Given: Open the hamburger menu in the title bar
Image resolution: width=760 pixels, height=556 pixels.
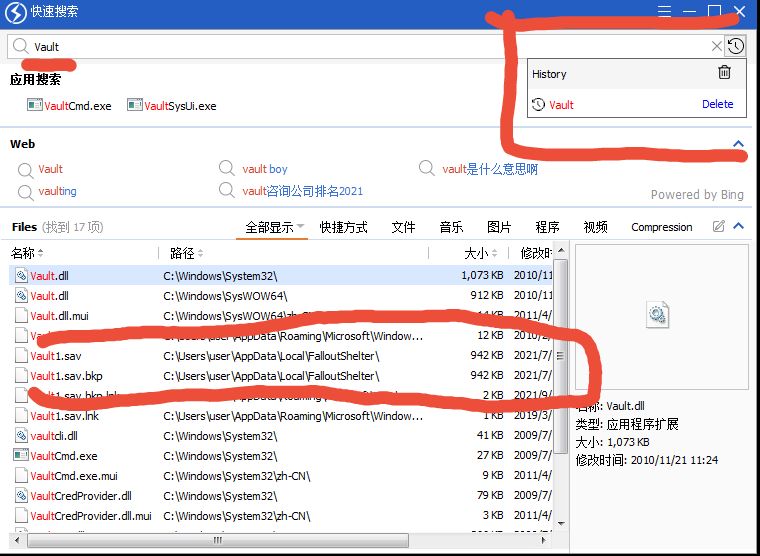Looking at the screenshot, I should coord(665,11).
